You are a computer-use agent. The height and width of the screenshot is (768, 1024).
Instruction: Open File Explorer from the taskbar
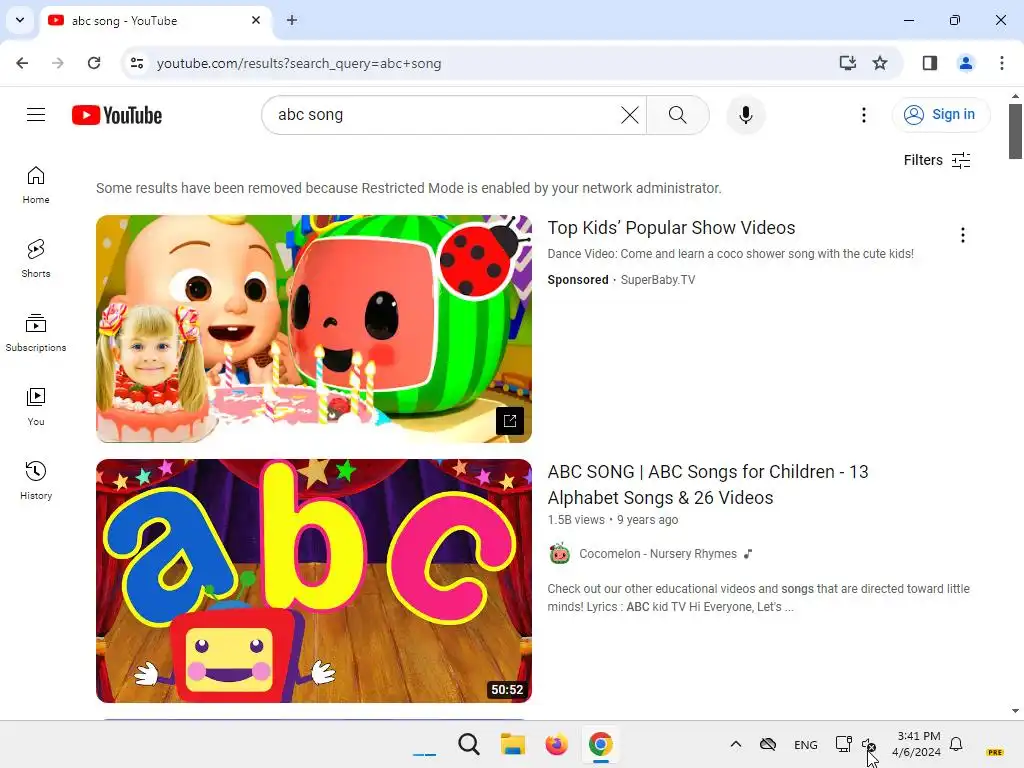[x=513, y=744]
